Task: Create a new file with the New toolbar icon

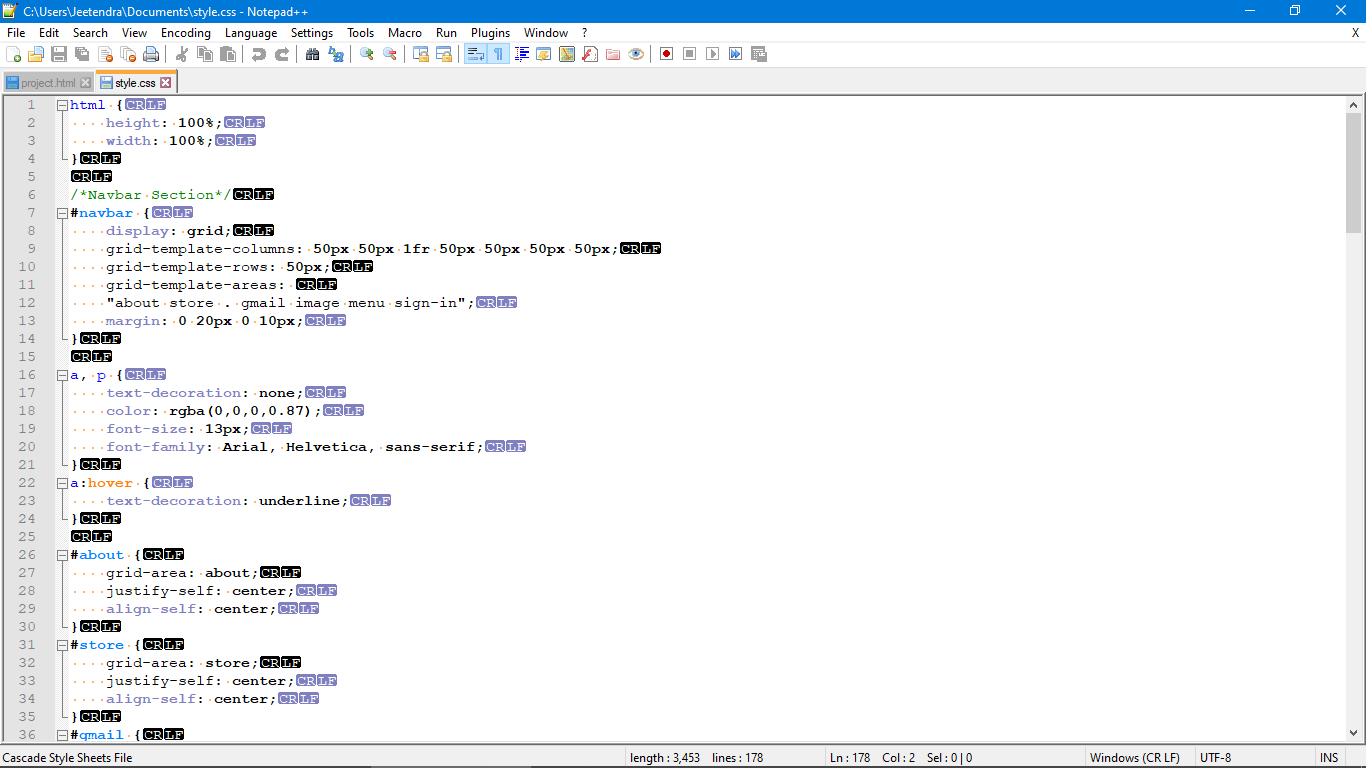Action: (14, 54)
